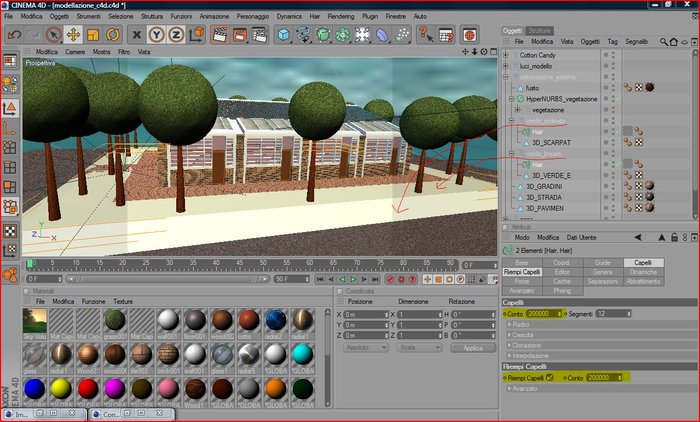Open Render Settings clapperboard icon
This screenshot has height=422, width=700.
point(259,35)
